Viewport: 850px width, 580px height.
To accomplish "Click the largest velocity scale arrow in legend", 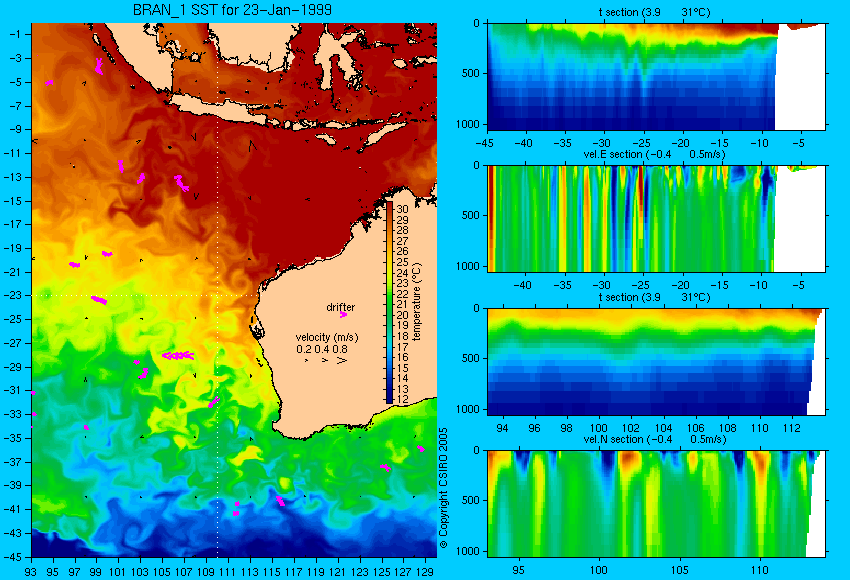I will point(342,360).
